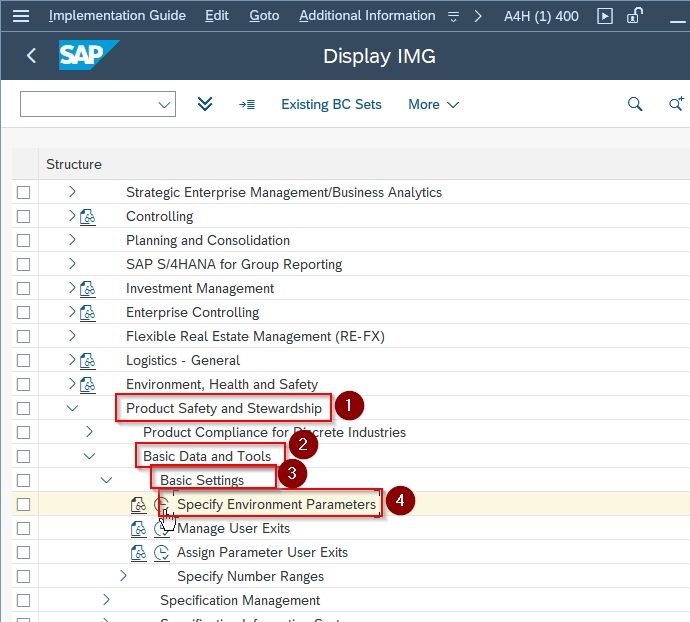
Task: Collapse Product Safety and Stewardship node
Action: (x=72, y=409)
